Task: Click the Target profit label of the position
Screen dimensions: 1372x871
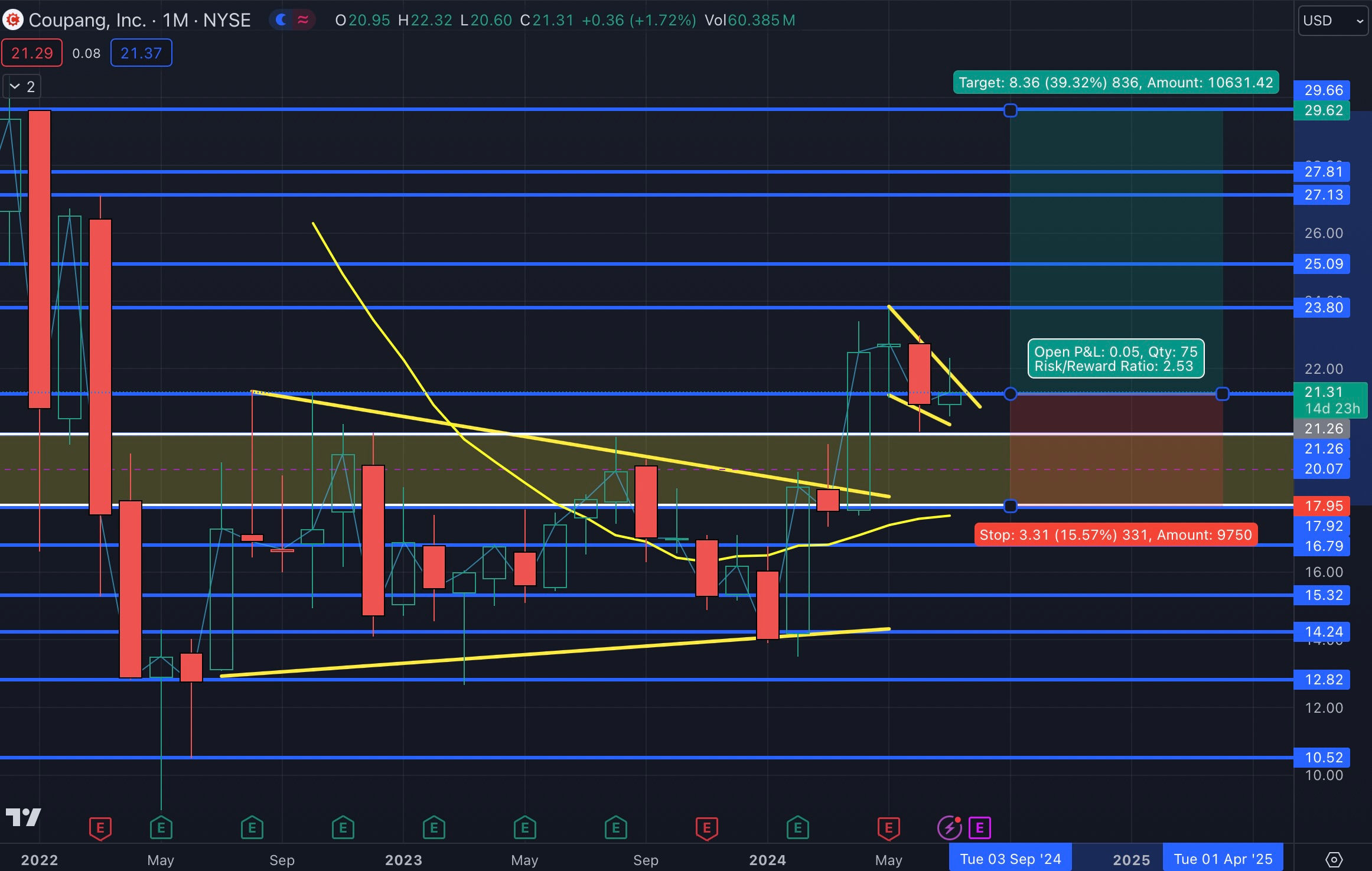Action: [x=1115, y=83]
